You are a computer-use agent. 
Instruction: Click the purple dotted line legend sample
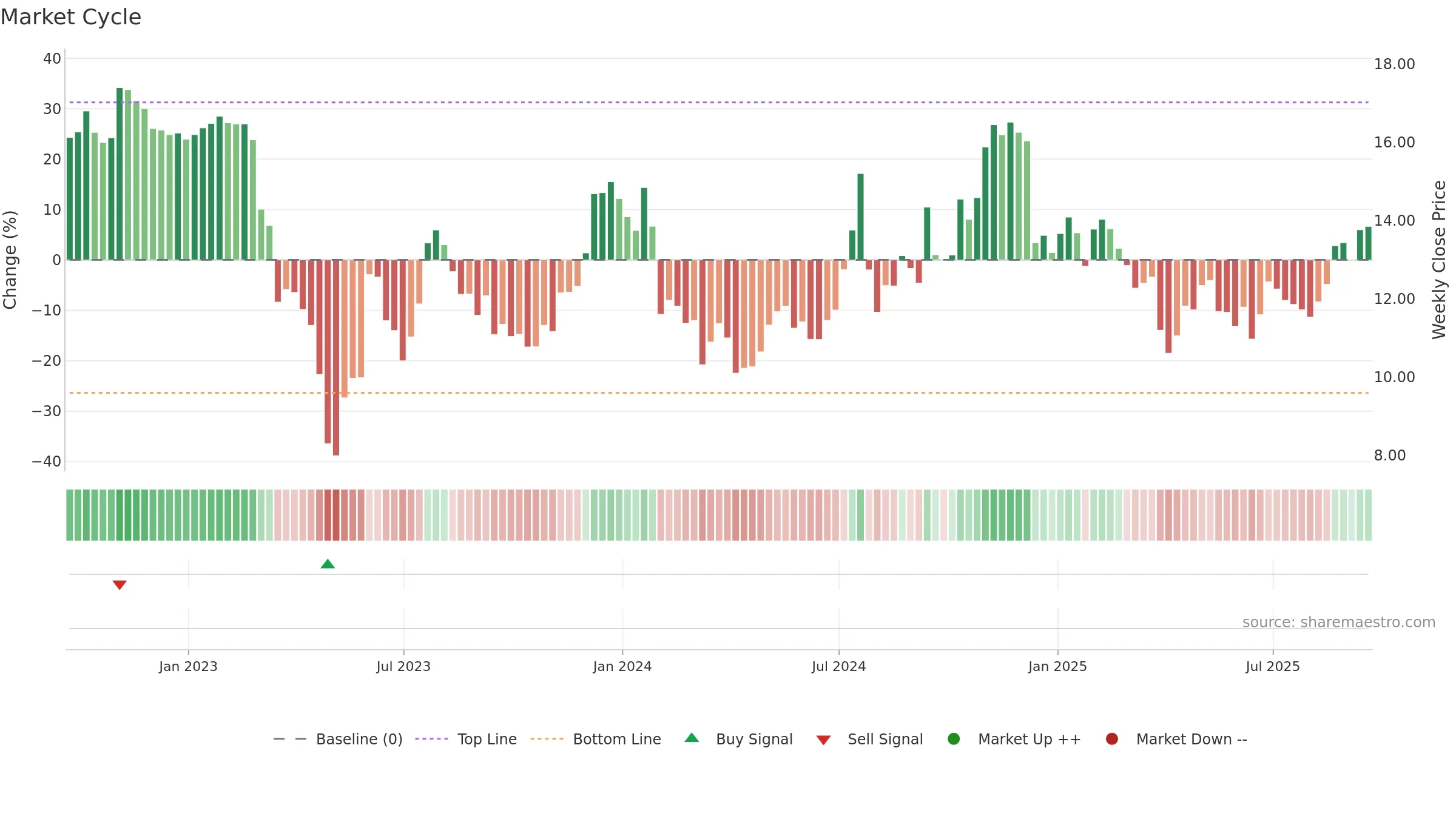point(431,739)
